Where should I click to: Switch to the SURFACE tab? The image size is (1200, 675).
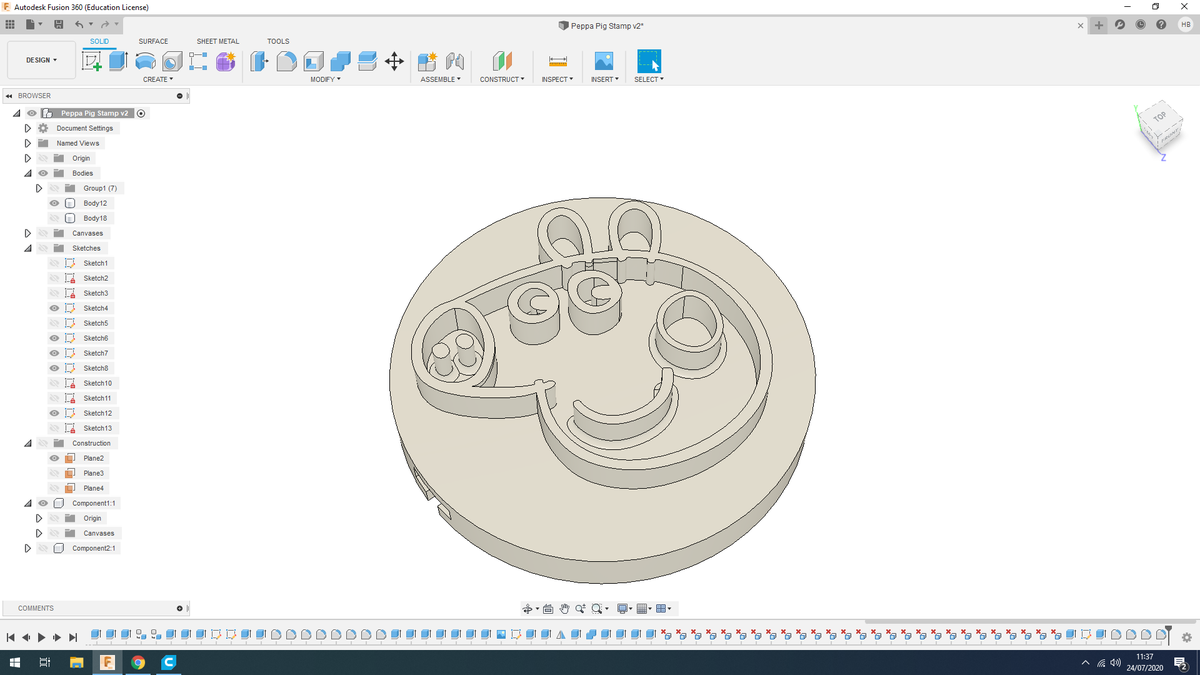point(153,41)
